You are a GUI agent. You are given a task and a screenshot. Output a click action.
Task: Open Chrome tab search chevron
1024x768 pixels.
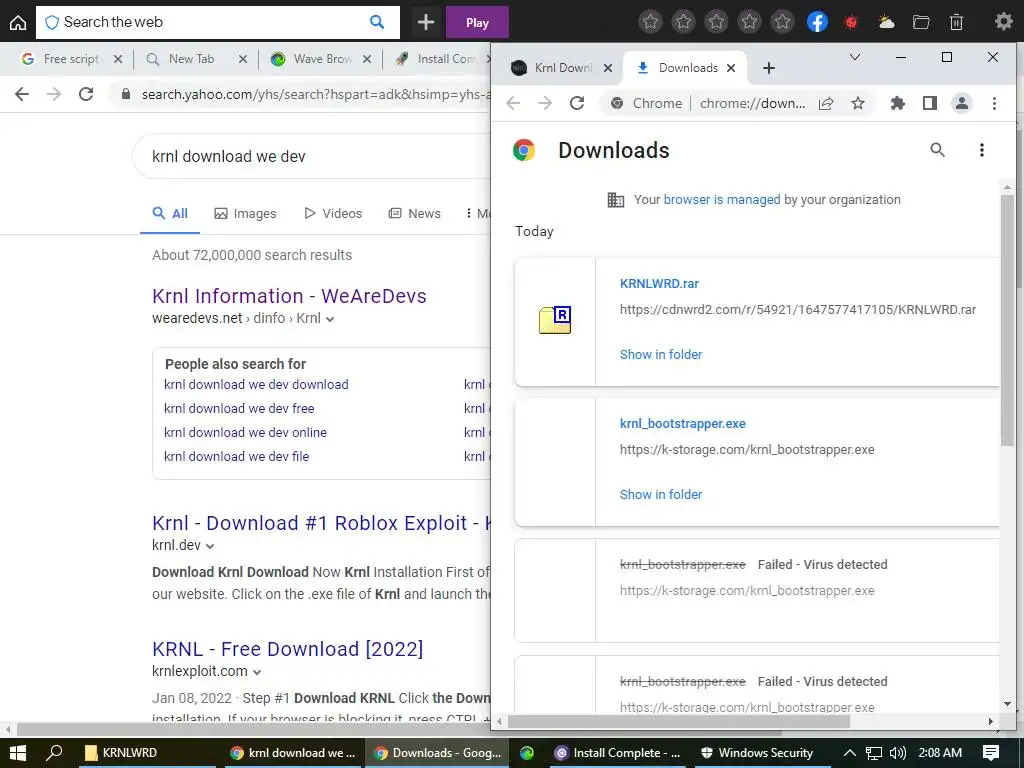coord(854,57)
